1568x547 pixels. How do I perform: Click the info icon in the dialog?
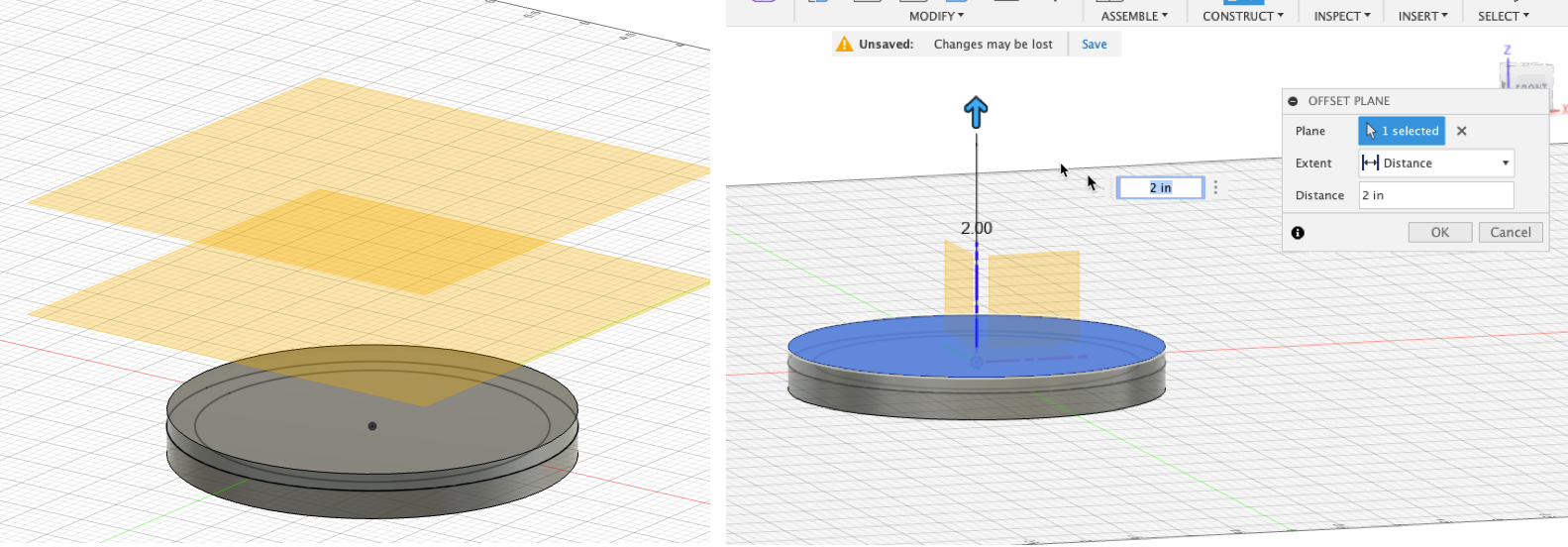click(x=1298, y=233)
